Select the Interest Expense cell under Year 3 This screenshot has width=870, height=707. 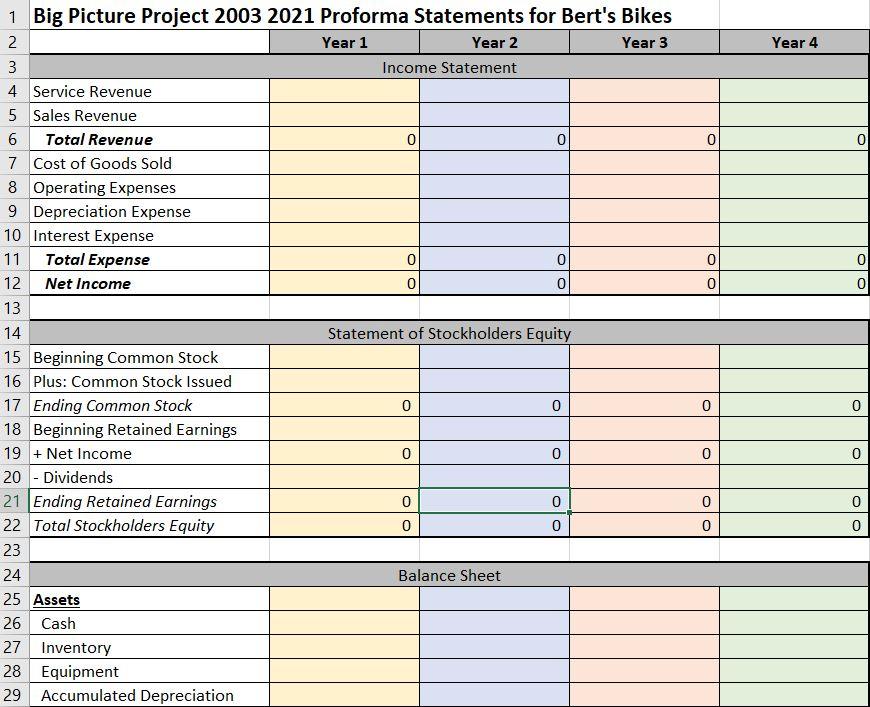pyautogui.click(x=645, y=235)
